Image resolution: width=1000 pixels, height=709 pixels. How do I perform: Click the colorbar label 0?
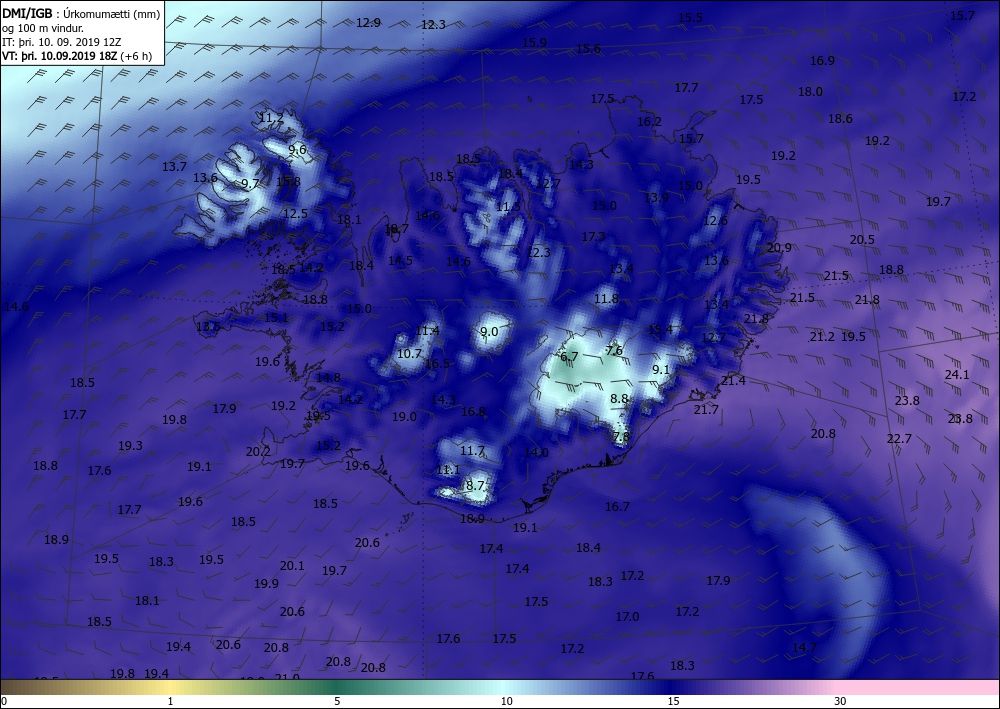point(4,701)
